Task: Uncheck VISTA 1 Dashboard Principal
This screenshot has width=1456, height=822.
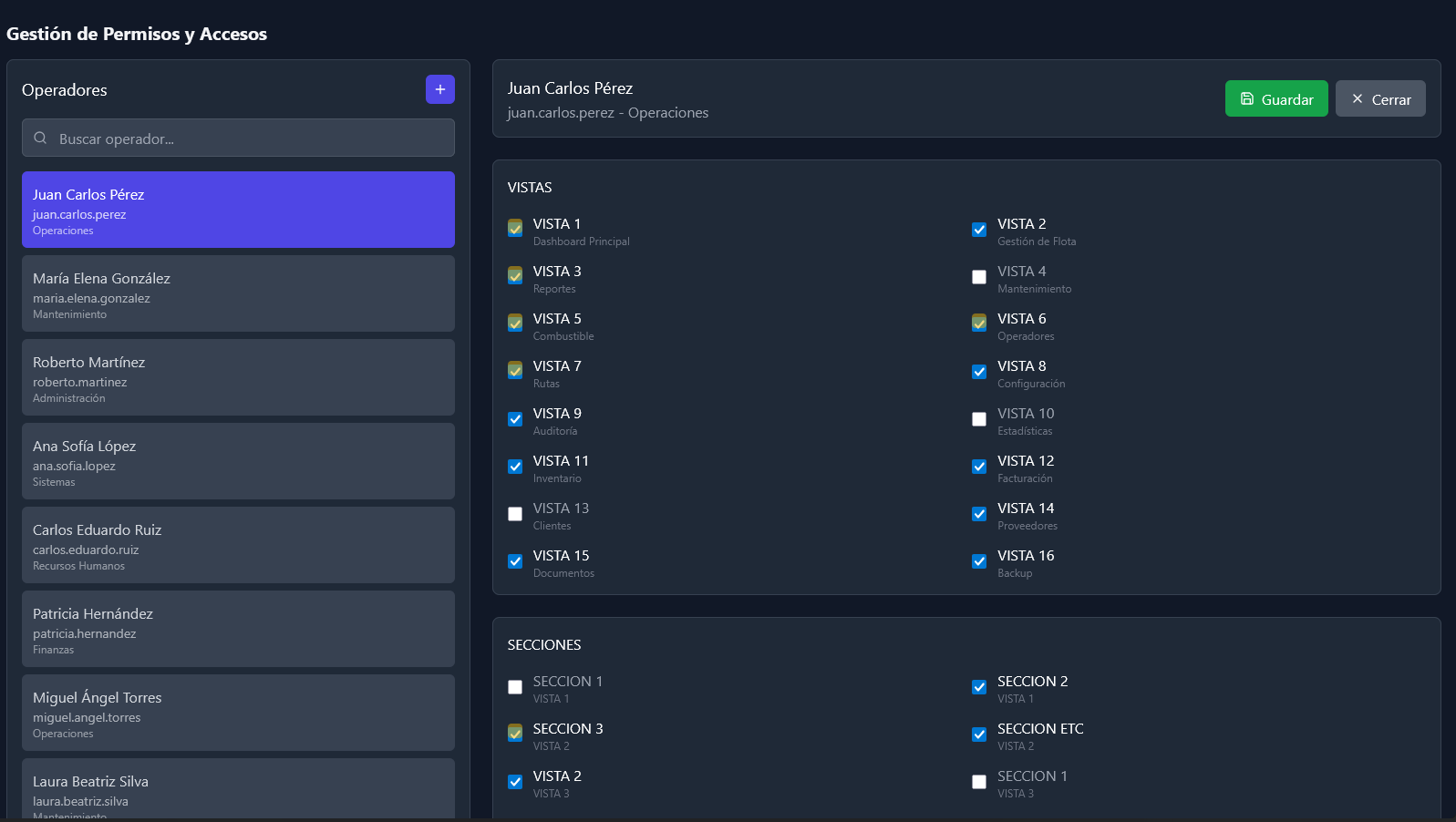Action: click(x=515, y=228)
